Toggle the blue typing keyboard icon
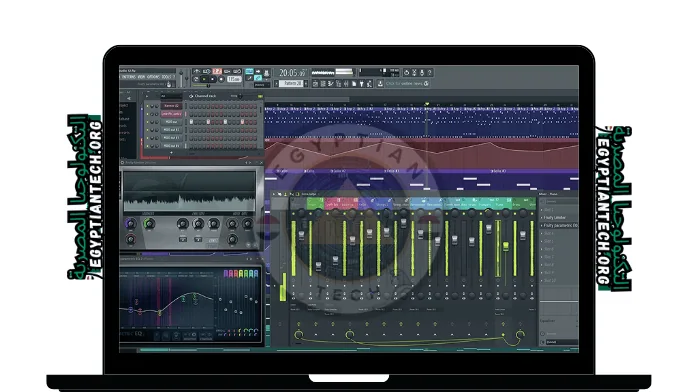 tap(249, 71)
